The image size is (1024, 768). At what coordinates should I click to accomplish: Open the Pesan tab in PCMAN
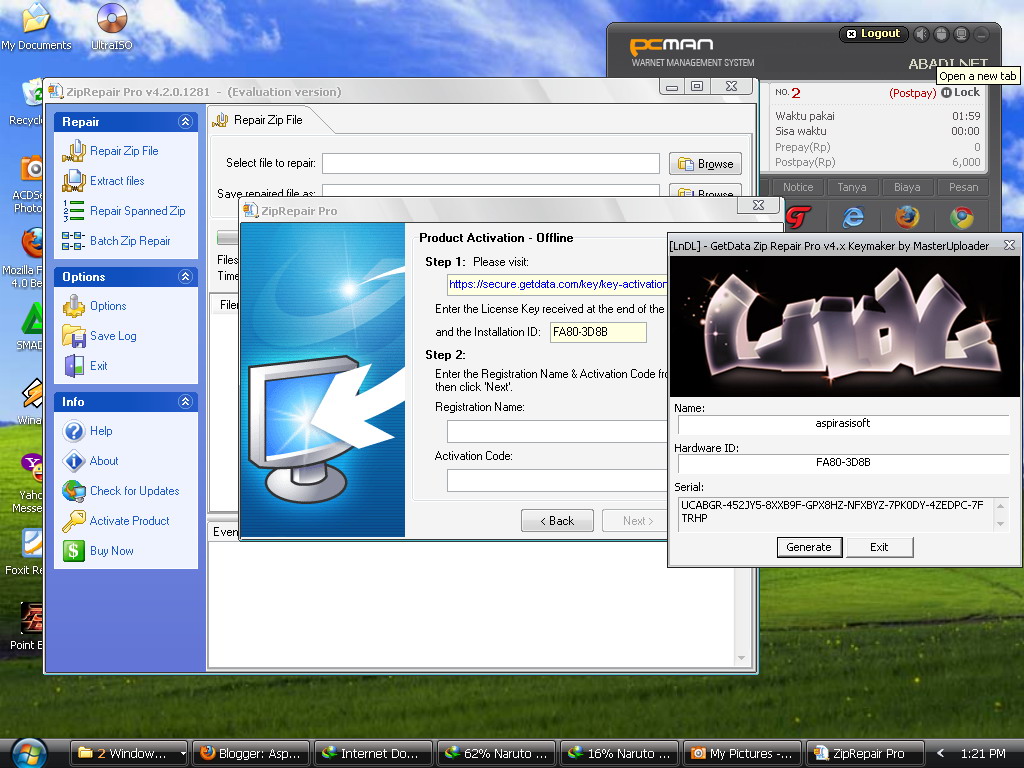coord(963,187)
